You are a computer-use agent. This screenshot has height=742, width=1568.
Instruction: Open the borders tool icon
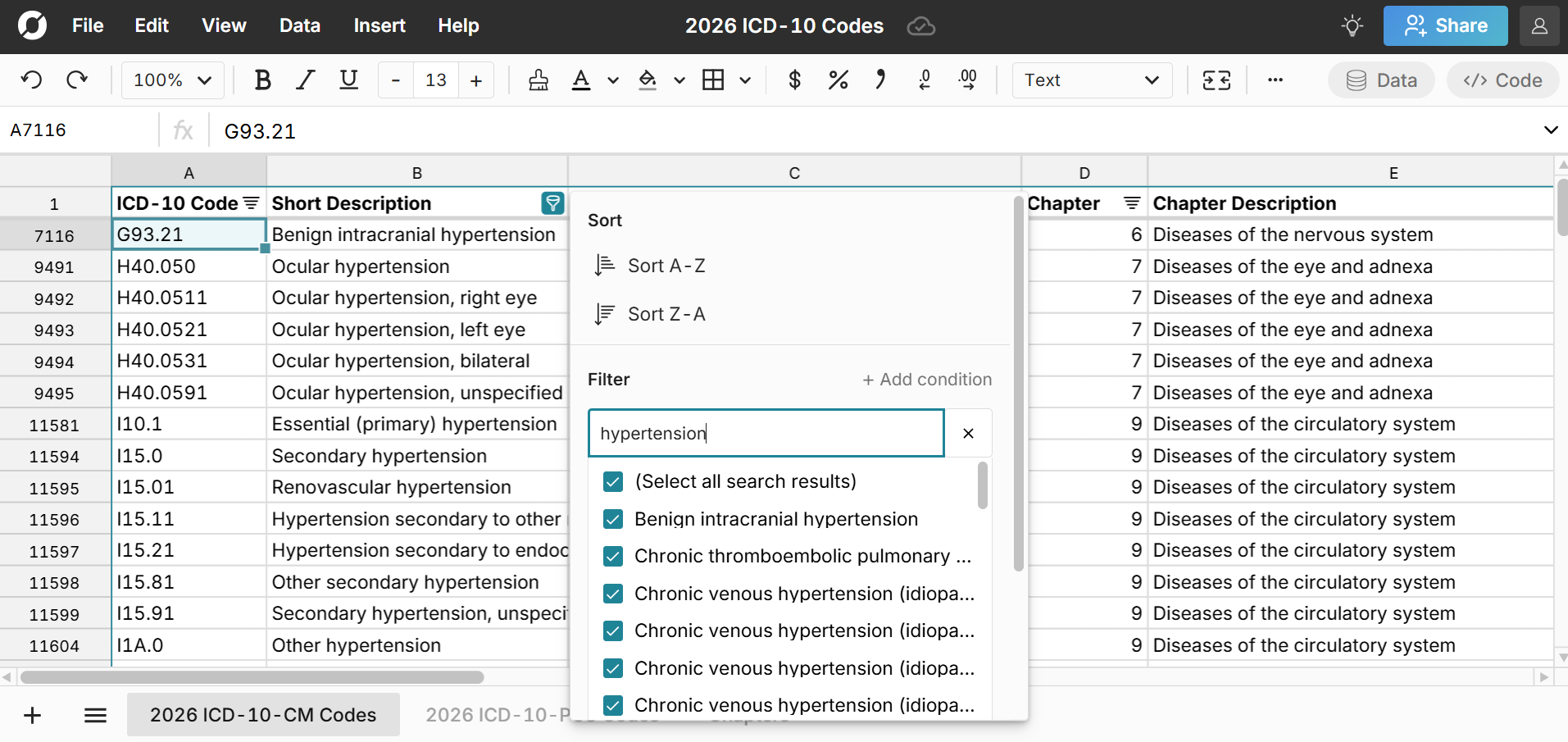pyautogui.click(x=713, y=80)
